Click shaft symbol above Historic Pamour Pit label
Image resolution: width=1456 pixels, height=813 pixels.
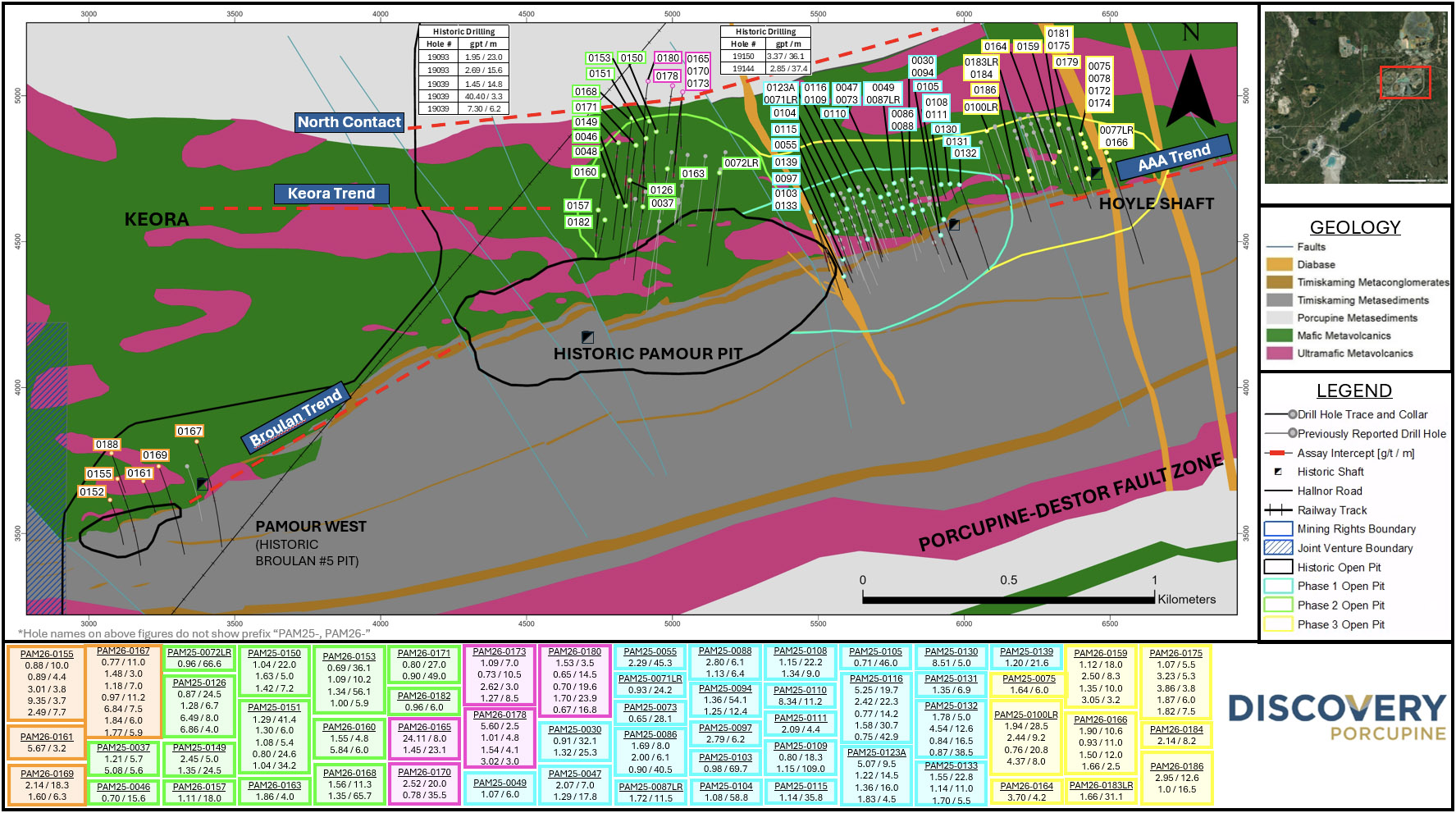pos(587,337)
